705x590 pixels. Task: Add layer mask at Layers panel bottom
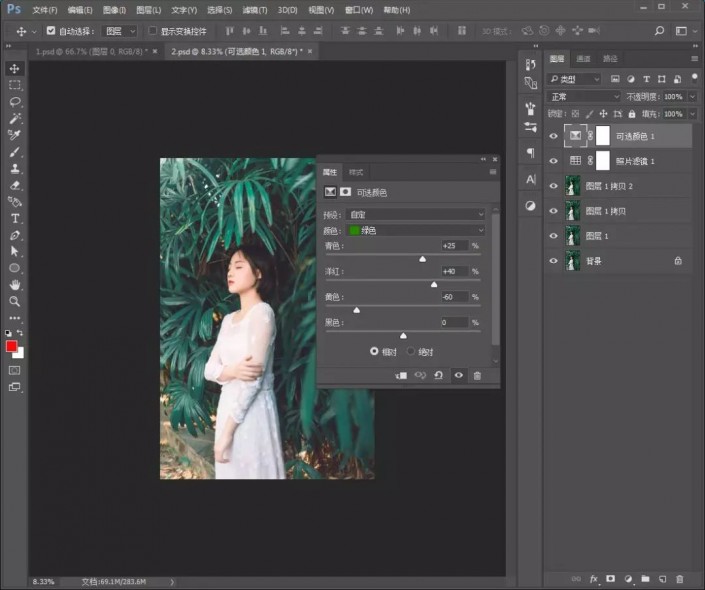coord(610,579)
